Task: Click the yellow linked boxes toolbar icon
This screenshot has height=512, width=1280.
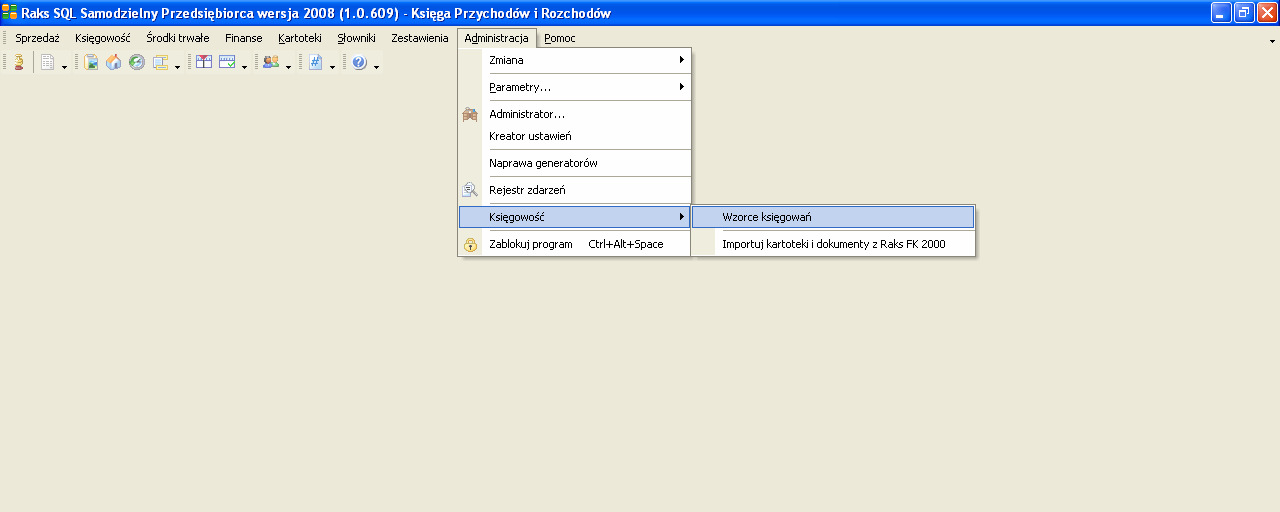Action: pyautogui.click(x=160, y=62)
